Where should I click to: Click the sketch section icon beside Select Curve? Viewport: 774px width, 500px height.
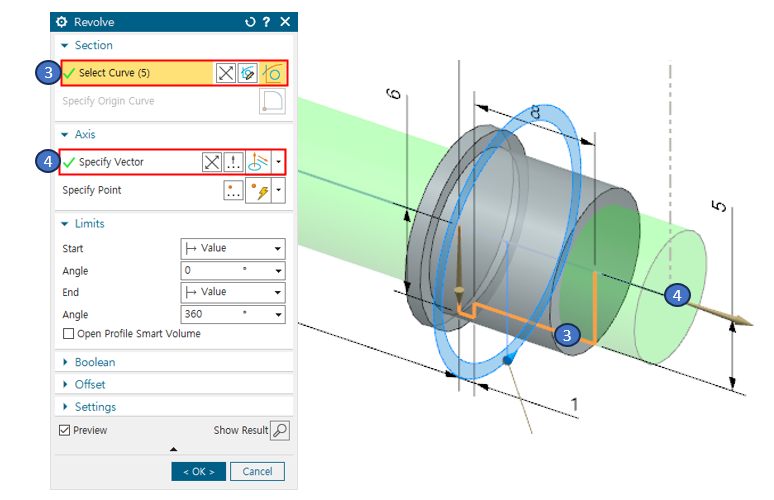[248, 73]
